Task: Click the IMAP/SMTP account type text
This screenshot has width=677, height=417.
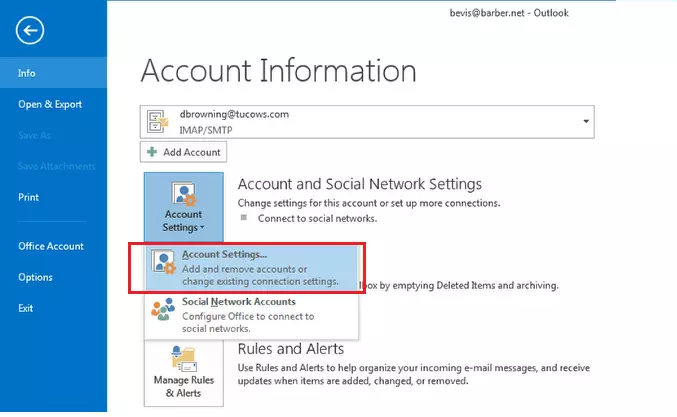Action: tap(206, 130)
